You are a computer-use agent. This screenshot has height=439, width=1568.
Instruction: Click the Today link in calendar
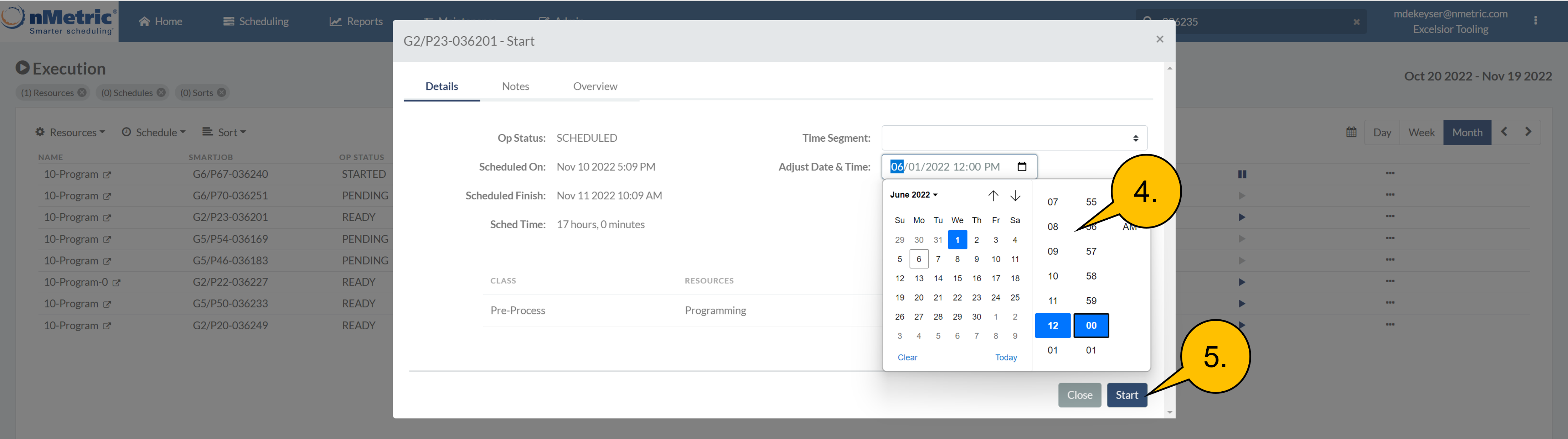point(1006,357)
